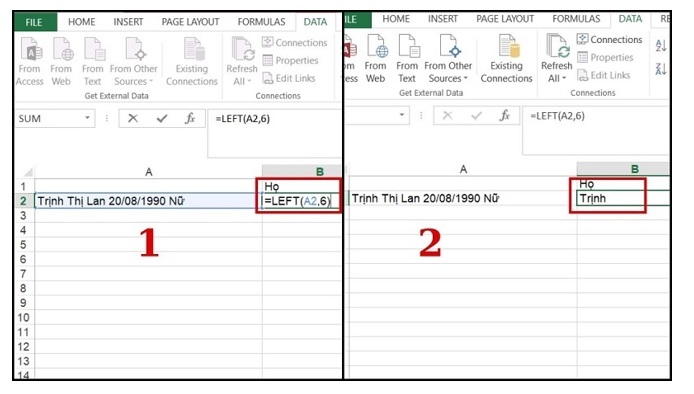Click Edit Links in right window
This screenshot has height=394, width=694.
tap(604, 75)
